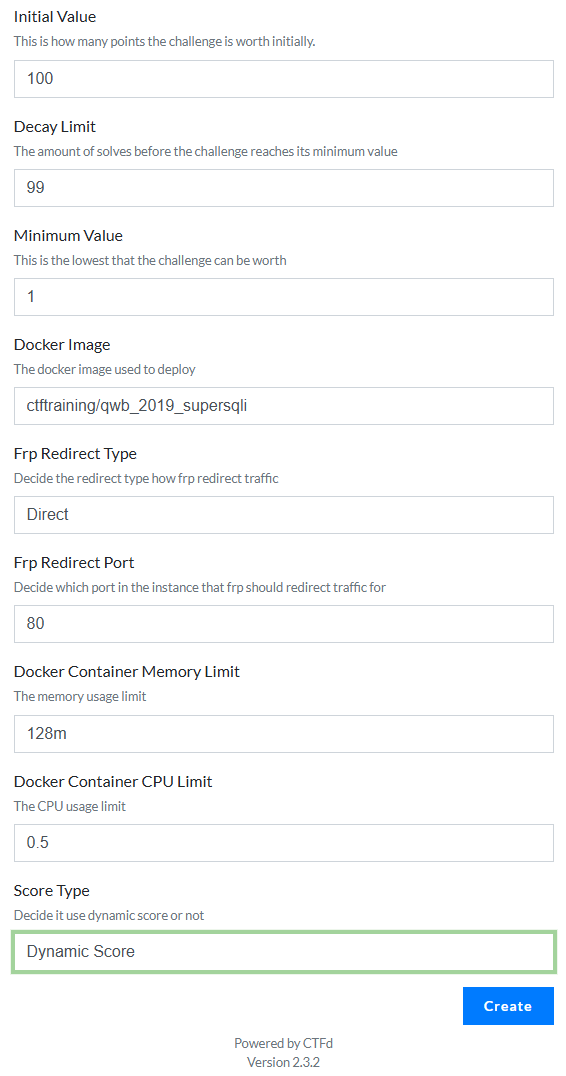Click the Docker Container CPU Limit label
This screenshot has width=566, height=1076.
(113, 782)
